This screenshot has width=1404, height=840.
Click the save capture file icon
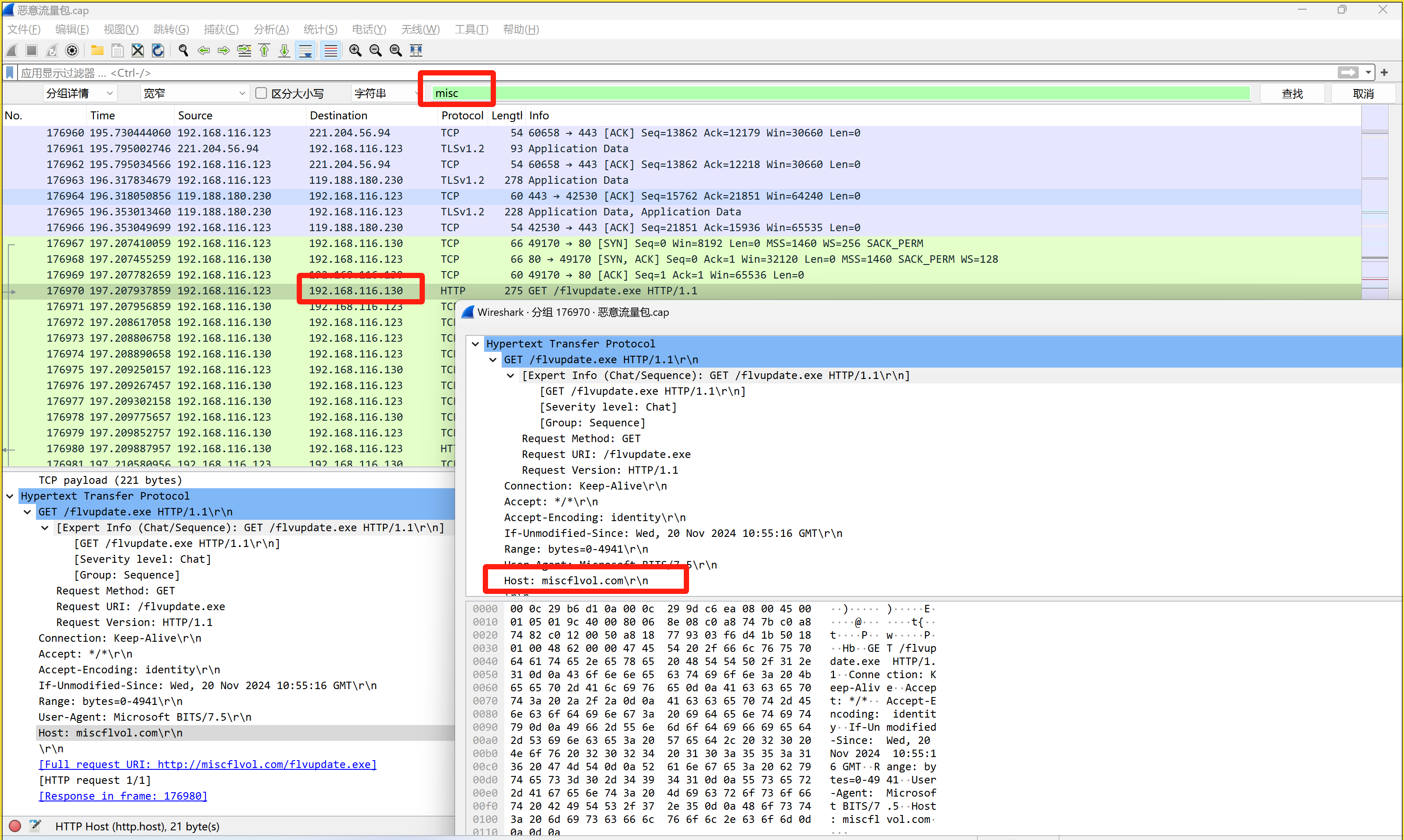(117, 50)
